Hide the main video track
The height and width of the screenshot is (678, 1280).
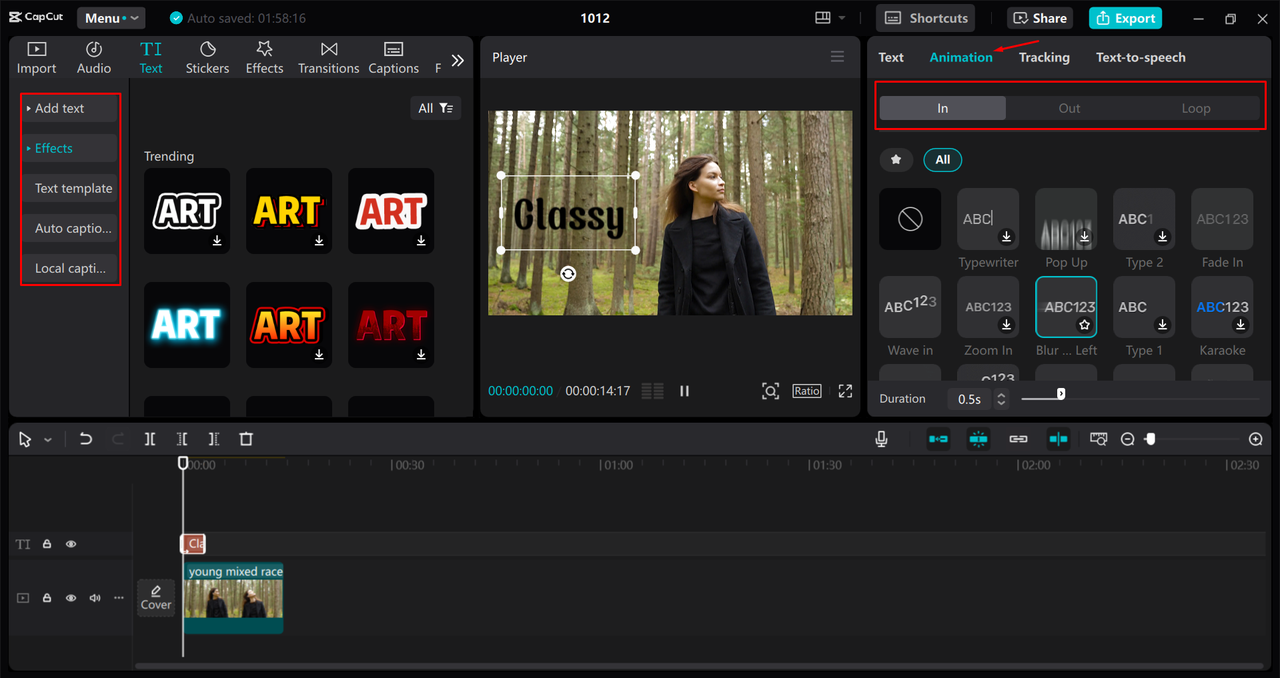pos(71,598)
